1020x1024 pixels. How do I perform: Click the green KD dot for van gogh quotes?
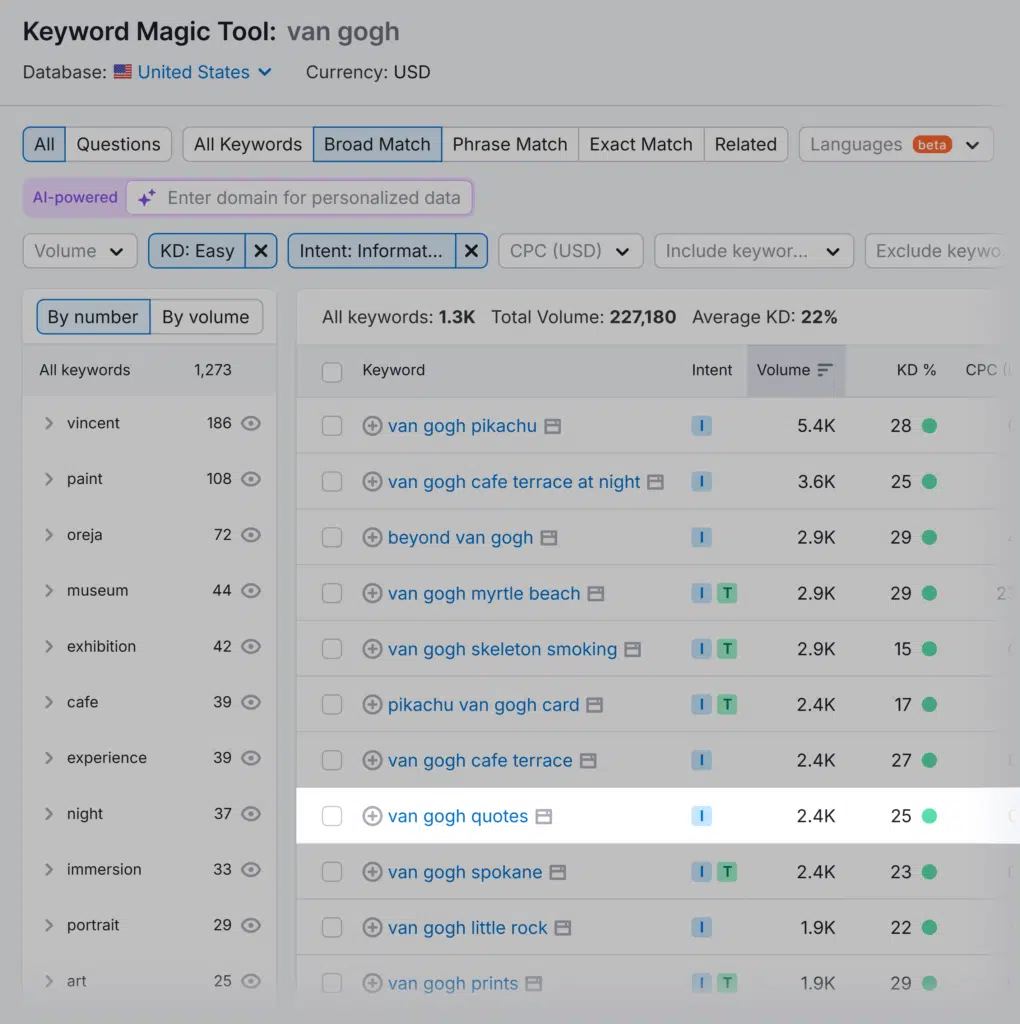[932, 816]
